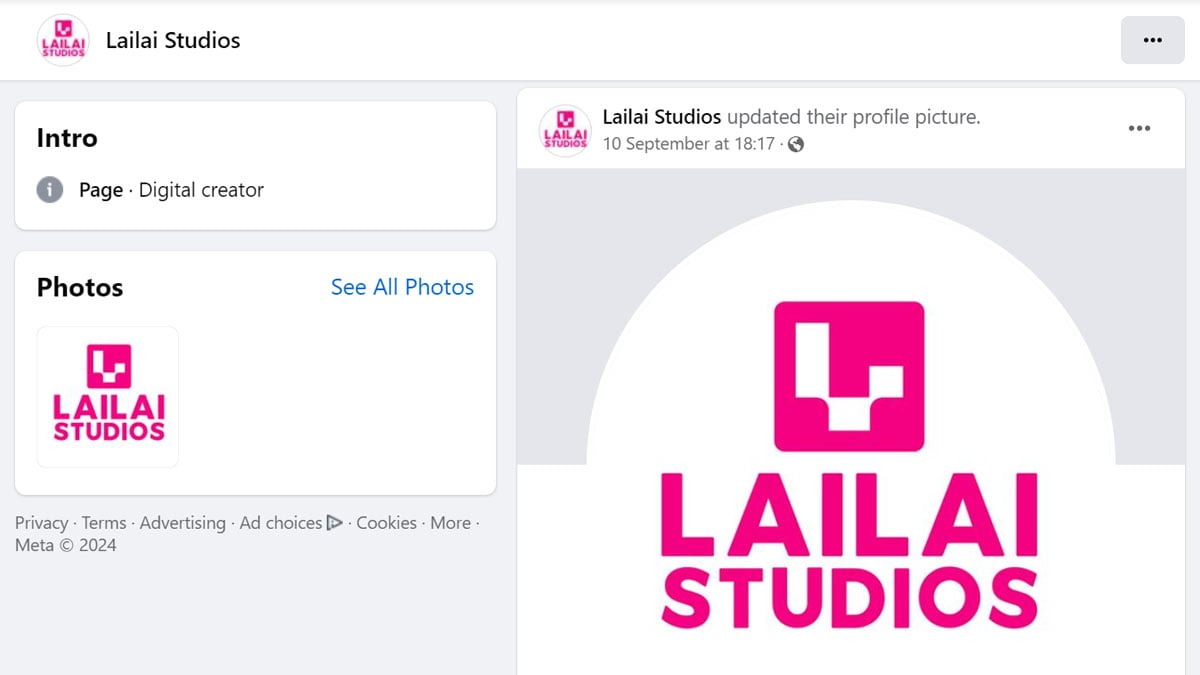Open the Lailai Studios logo photo thumbnail
Image resolution: width=1200 pixels, height=675 pixels.
[107, 396]
